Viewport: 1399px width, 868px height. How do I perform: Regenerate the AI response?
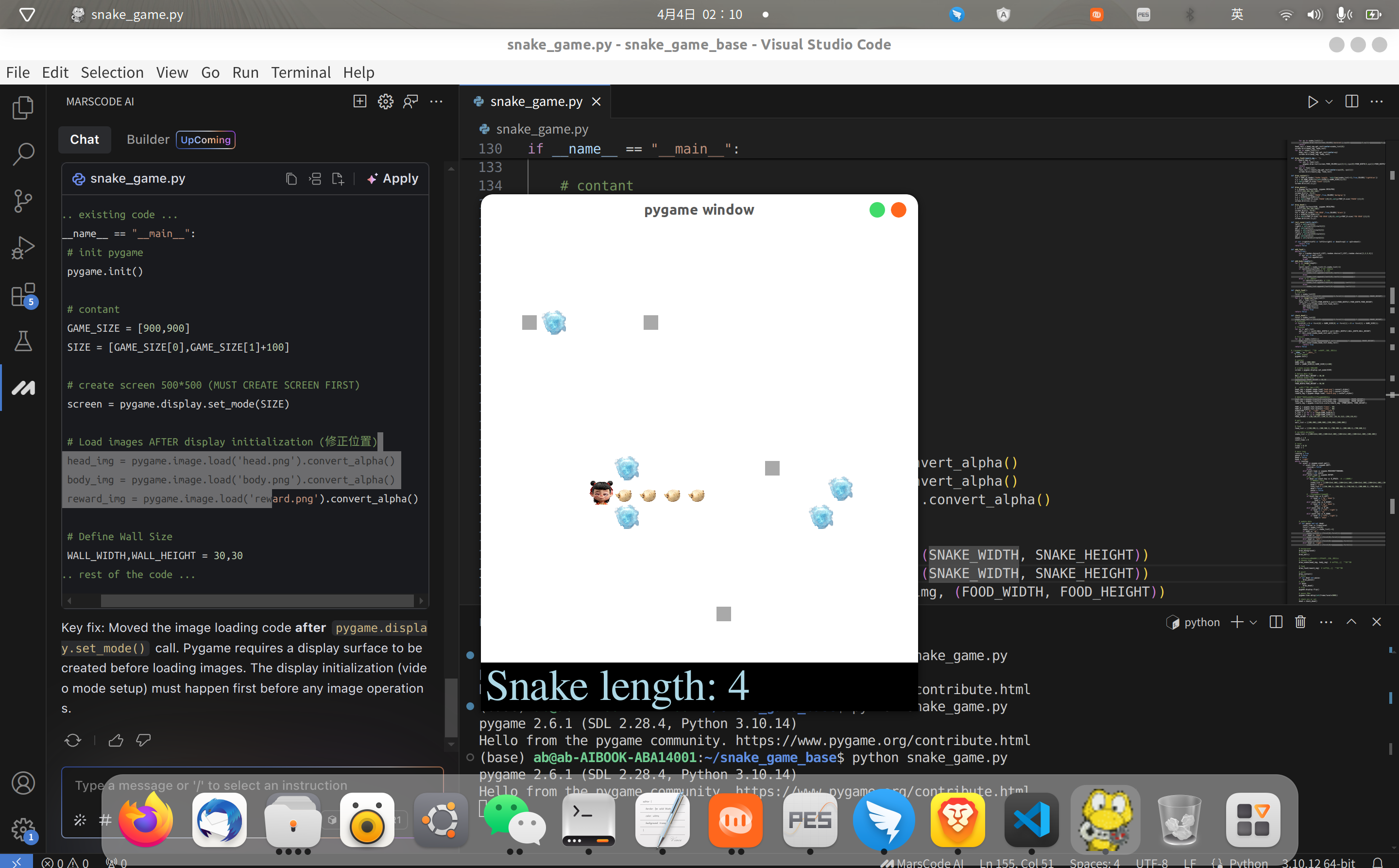73,740
